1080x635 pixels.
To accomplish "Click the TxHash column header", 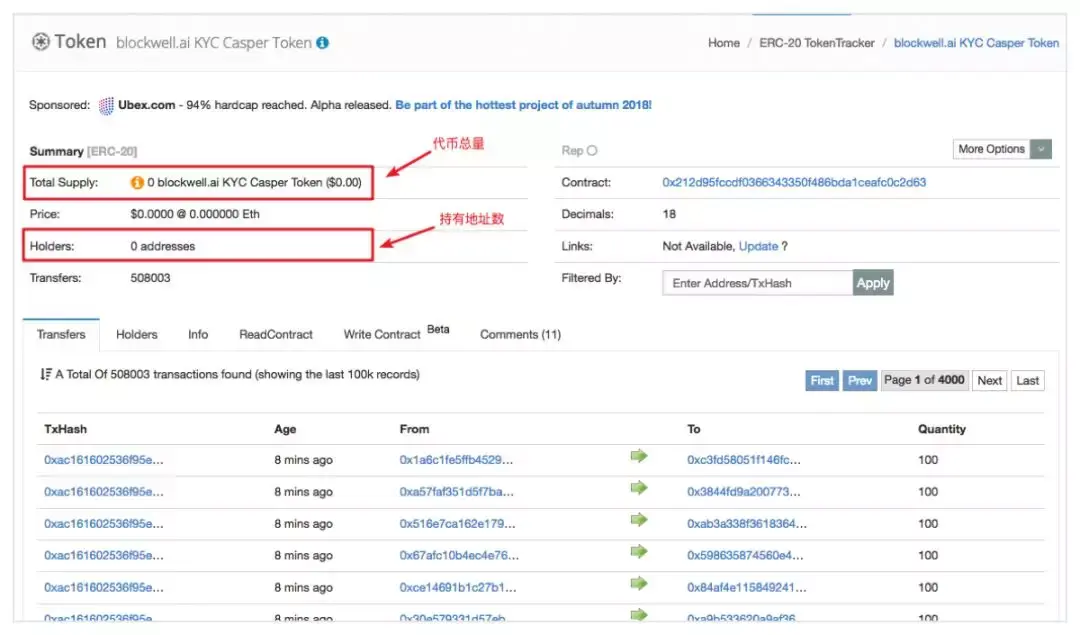I will pos(65,429).
